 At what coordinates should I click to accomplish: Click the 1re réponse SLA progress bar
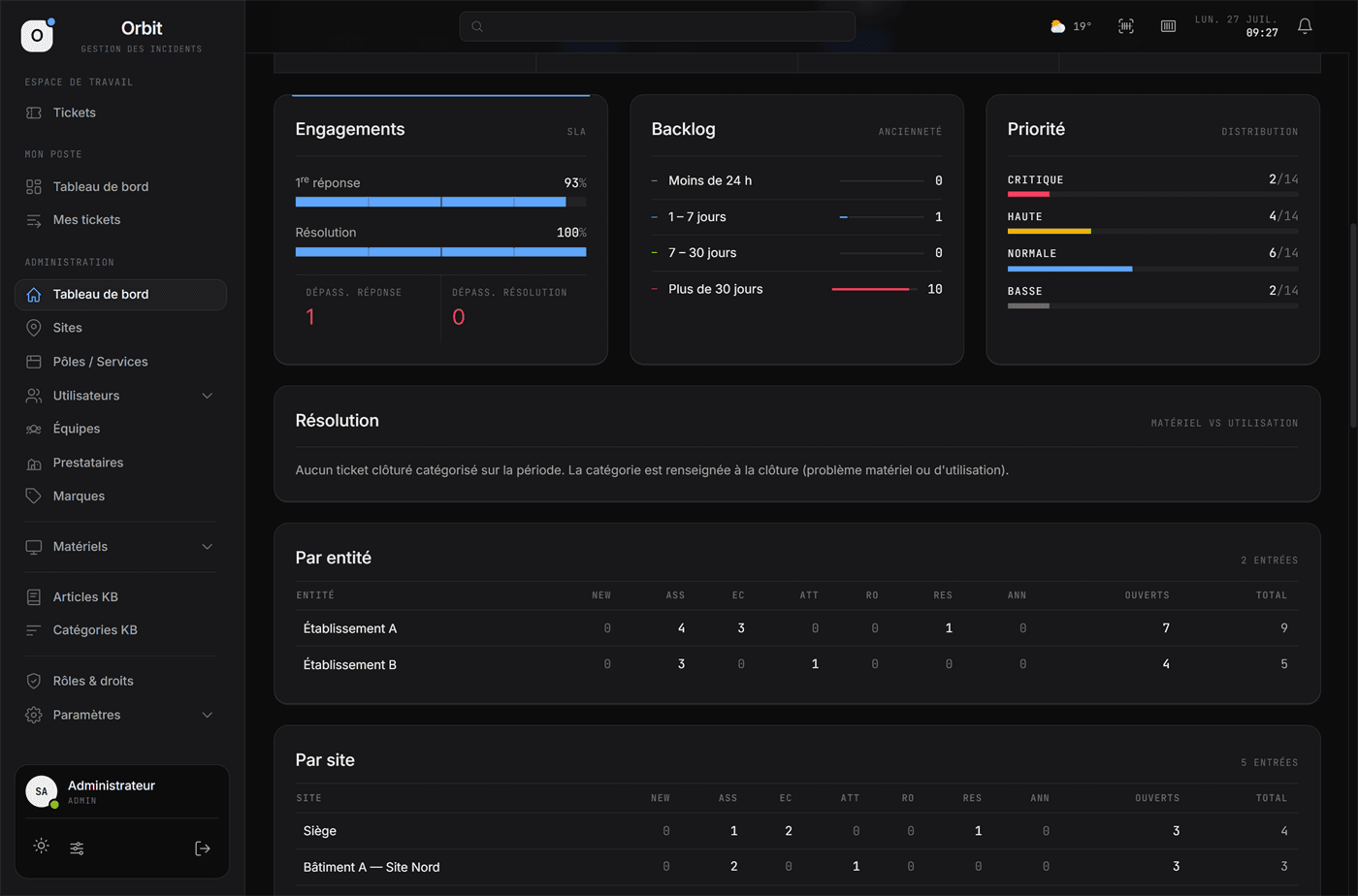(440, 202)
